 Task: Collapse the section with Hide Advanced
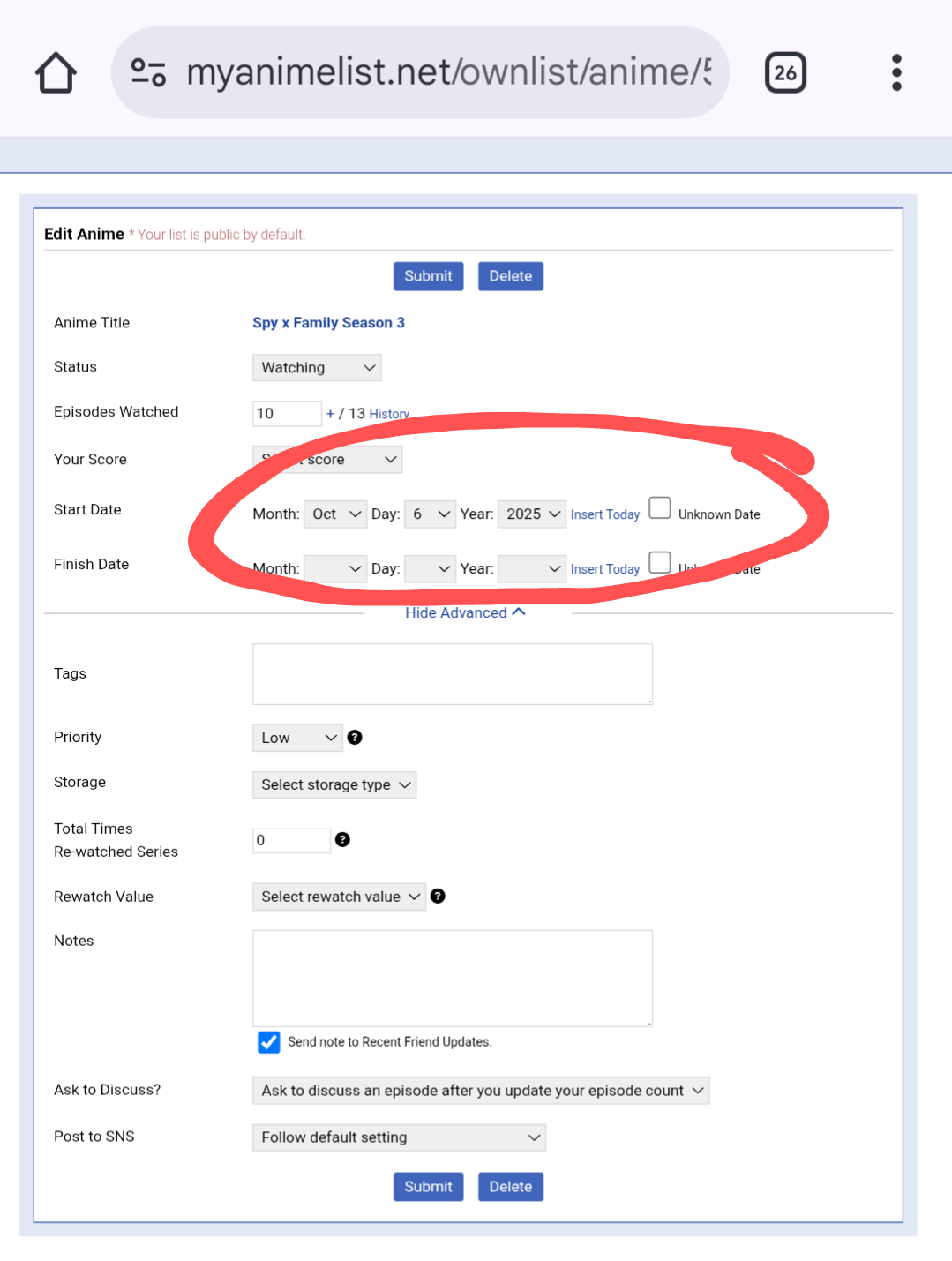click(x=465, y=612)
